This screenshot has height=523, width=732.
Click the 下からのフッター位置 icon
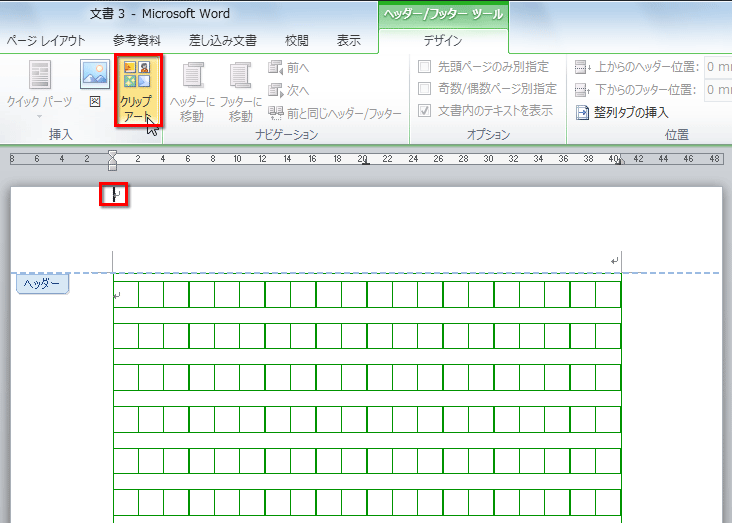[x=582, y=89]
